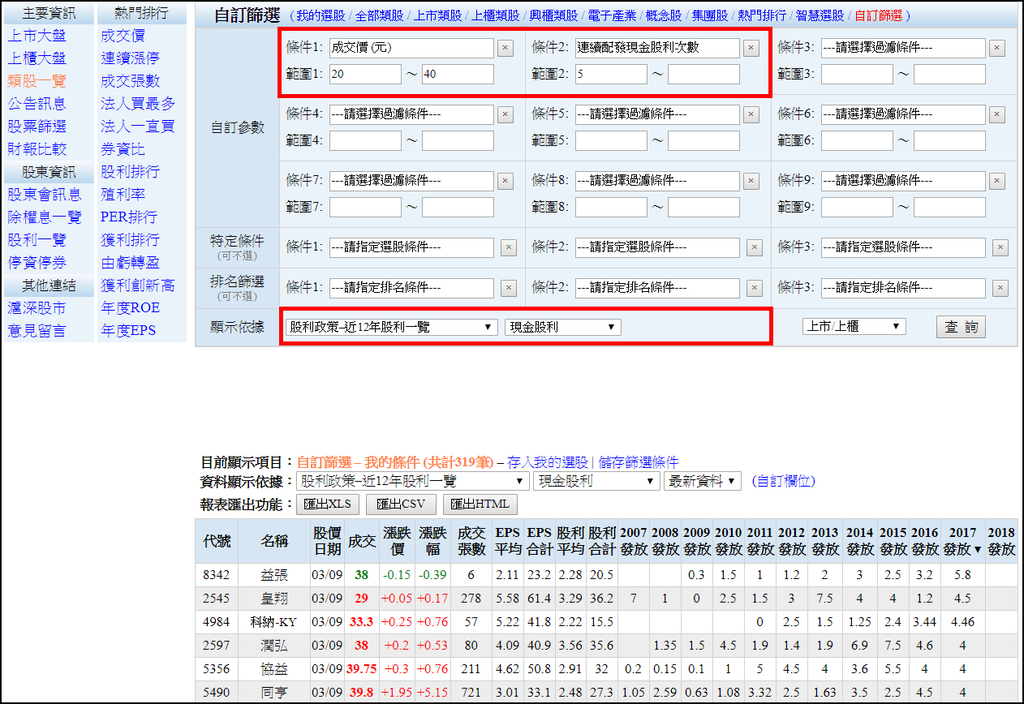
Task: Clear 特定條件 condition 1 × button
Action: [508, 248]
